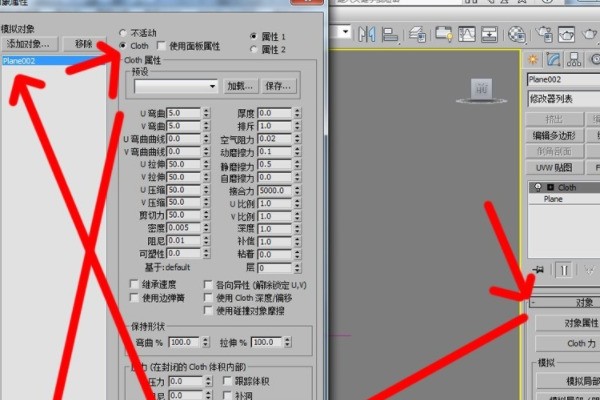Collapse the 对象 rollout header
The image size is (600, 400).
pos(565,301)
